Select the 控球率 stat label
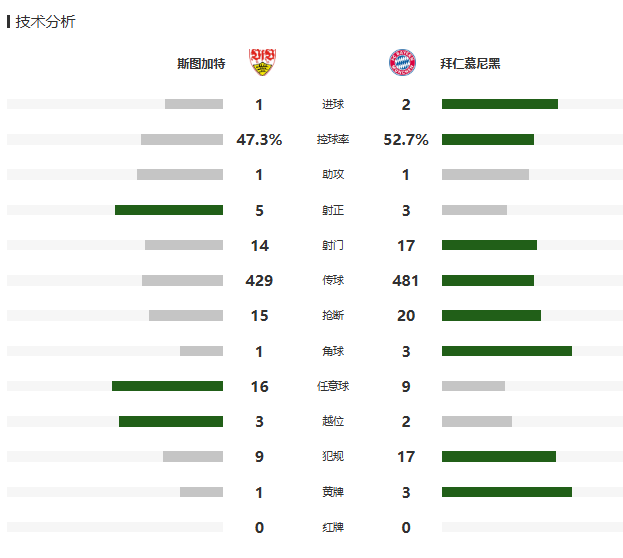Screen dimensions: 623x558 click(x=333, y=140)
